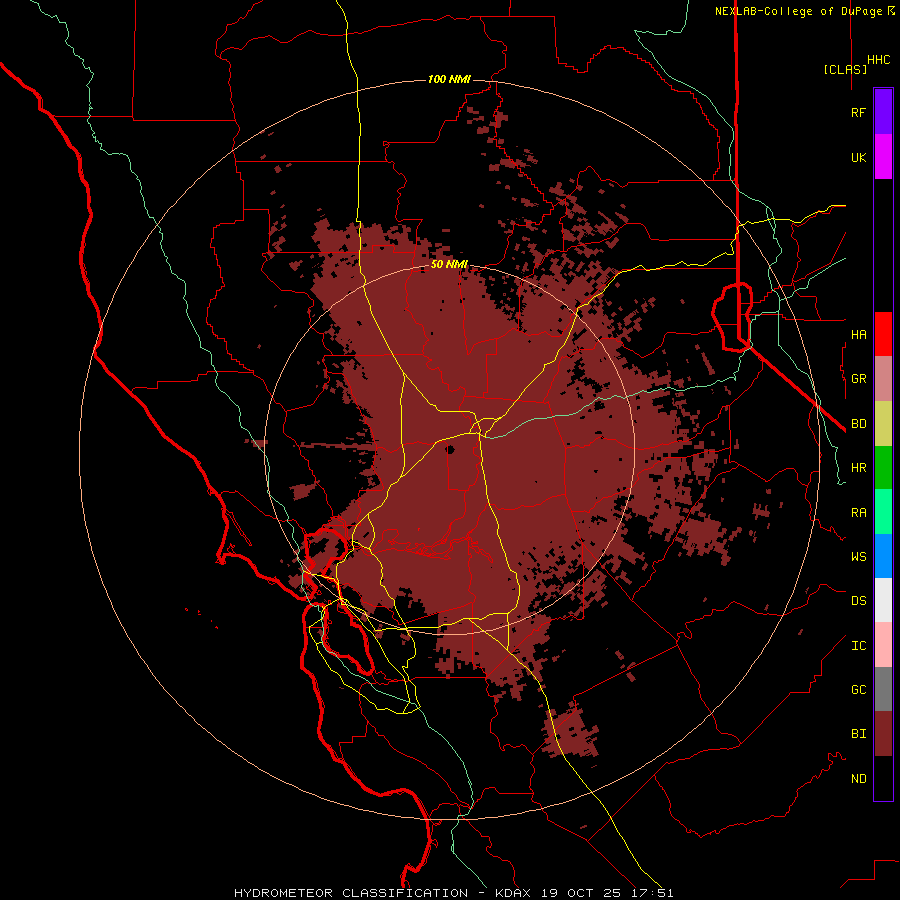Click the BI legend label
The image size is (900, 900).
point(858,734)
